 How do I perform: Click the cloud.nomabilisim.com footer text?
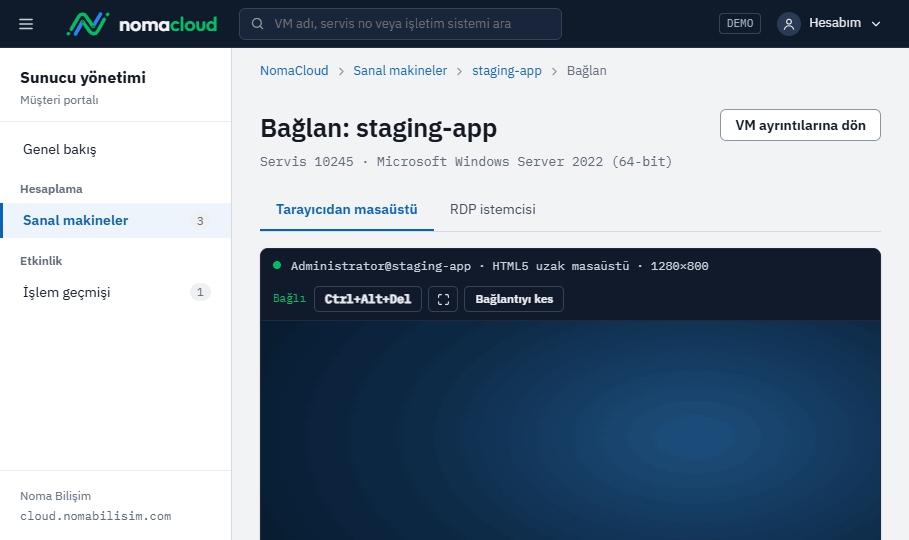click(x=96, y=516)
